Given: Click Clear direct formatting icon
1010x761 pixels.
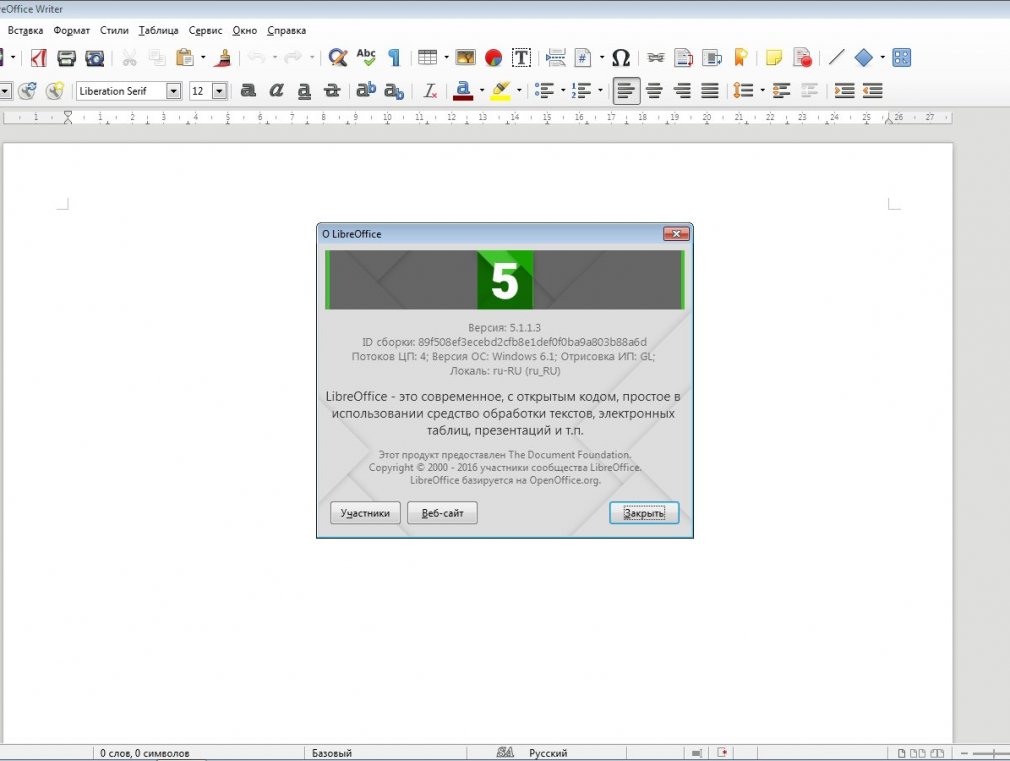Looking at the screenshot, I should [430, 91].
